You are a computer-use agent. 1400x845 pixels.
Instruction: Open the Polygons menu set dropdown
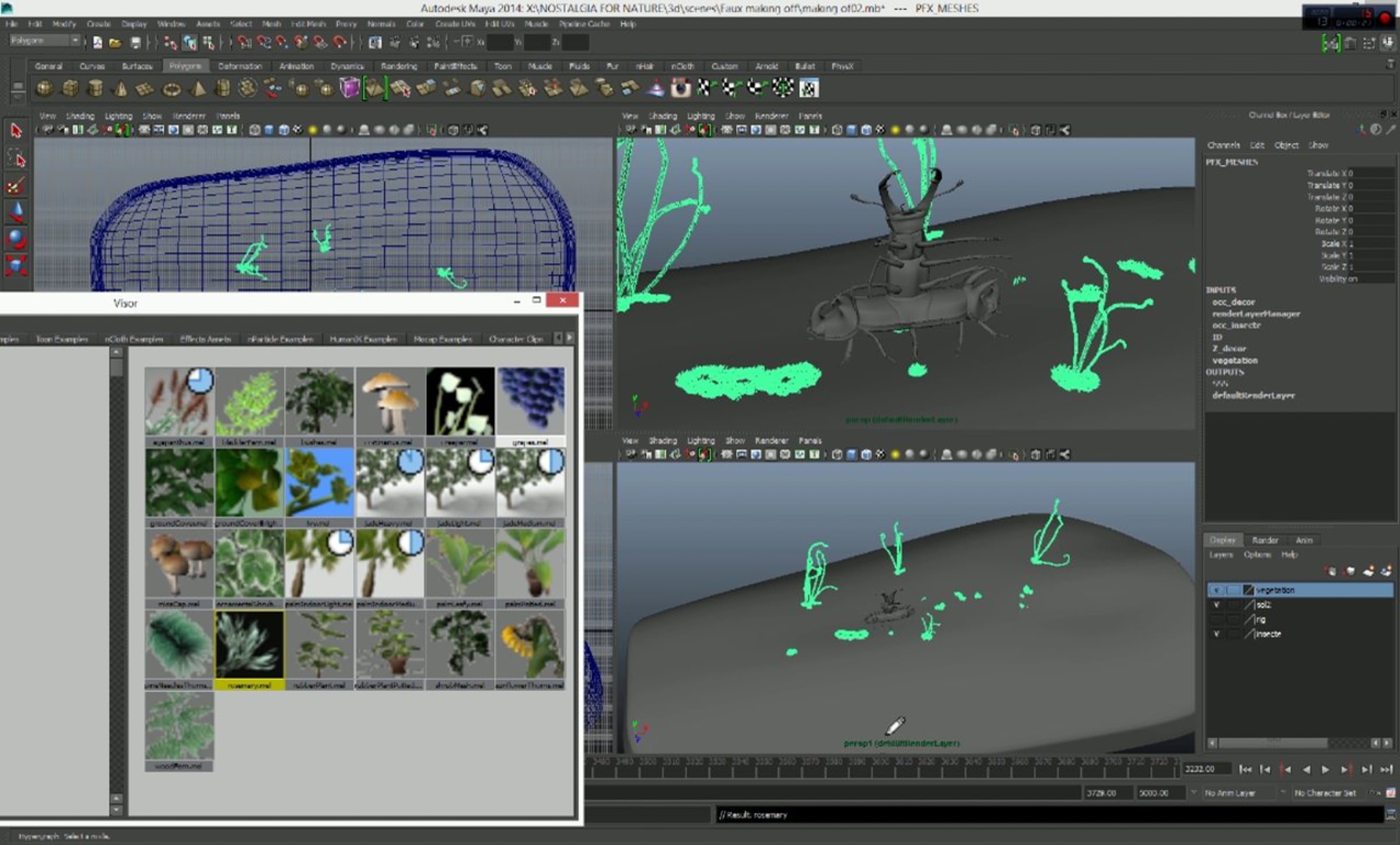(45, 41)
